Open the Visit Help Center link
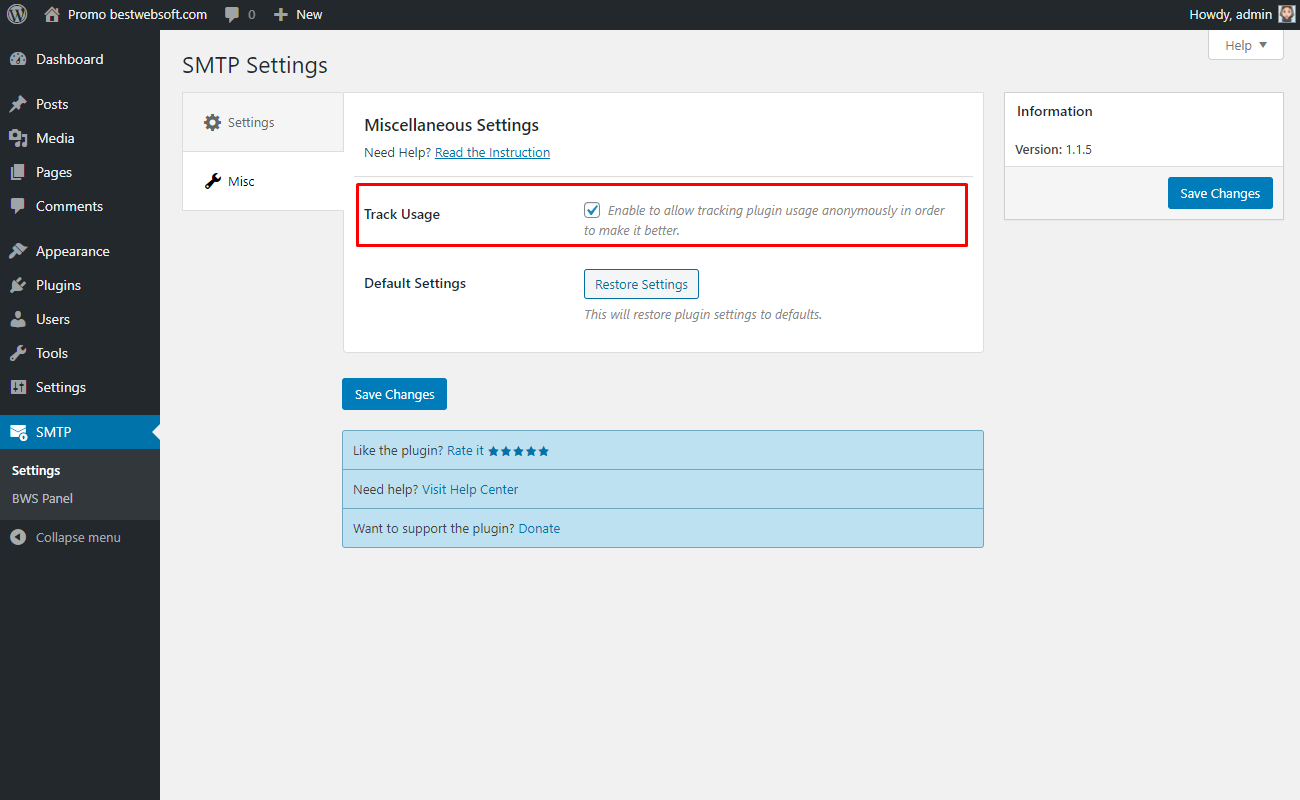Viewport: 1300px width, 800px height. click(x=470, y=489)
